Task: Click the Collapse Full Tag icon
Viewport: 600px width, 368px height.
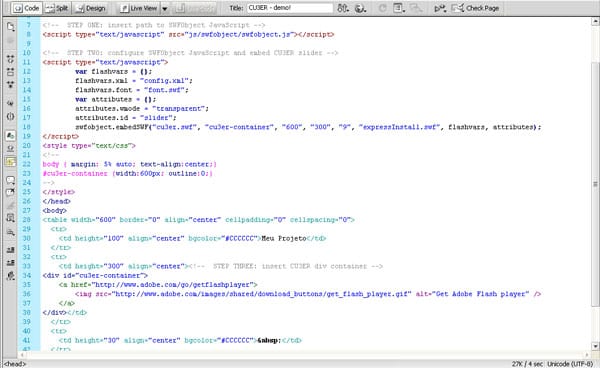Action: [x=10, y=59]
